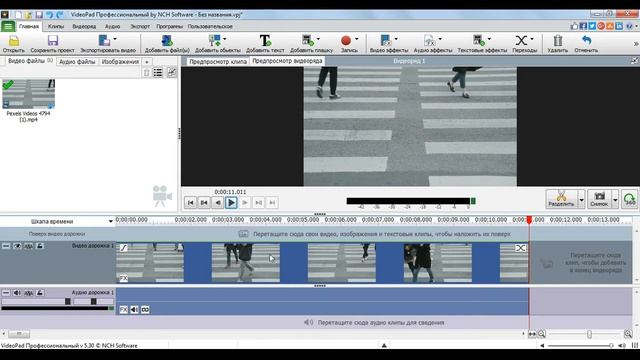This screenshot has height=360, width=640.
Task: Open the Аудио menu tab
Action: point(112,26)
